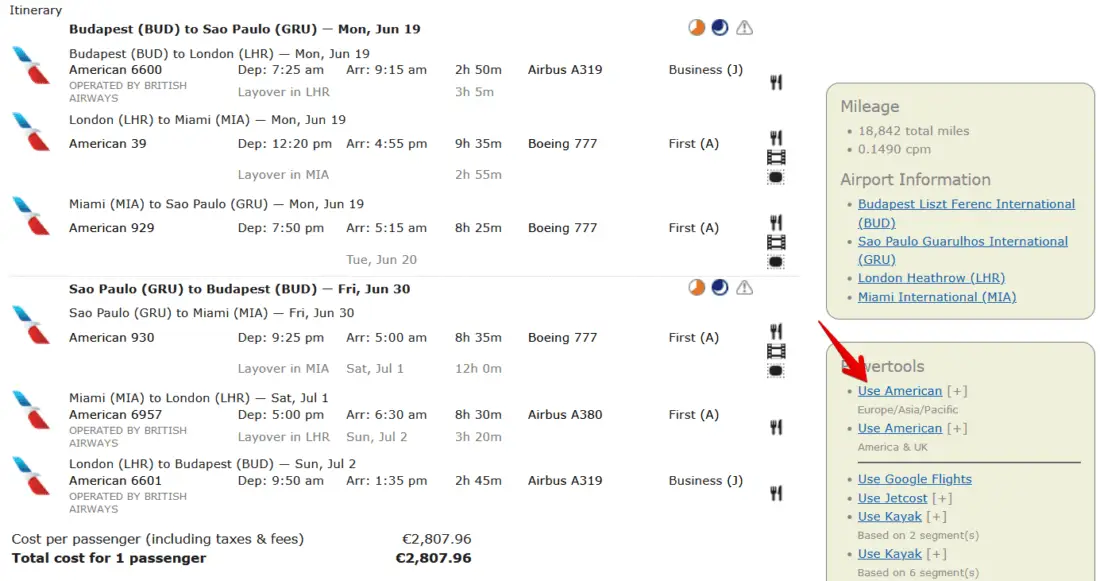
Task: Click the in-flight movie icon for American 39
Action: click(776, 157)
